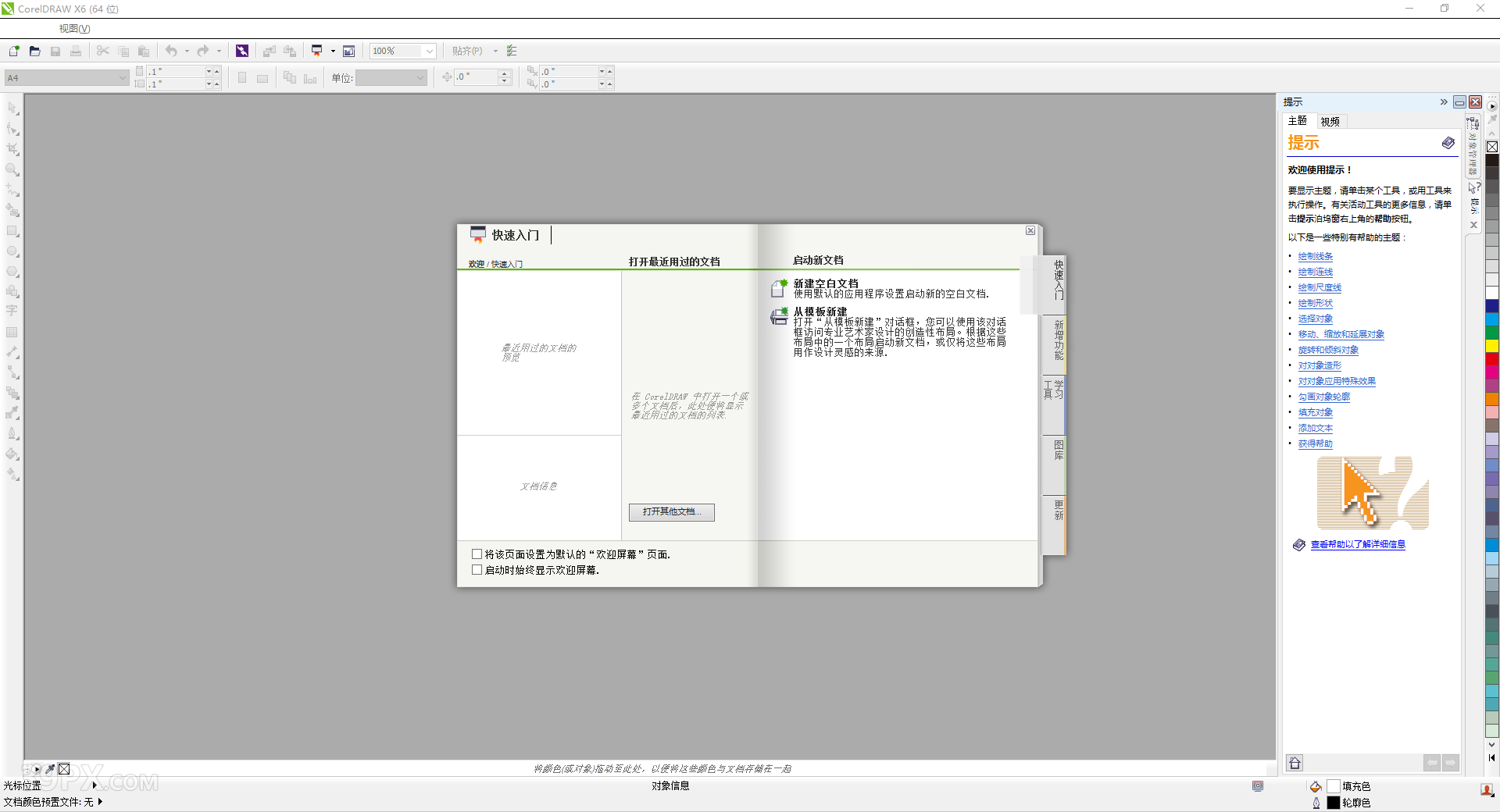Click the Print icon in toolbar
1500x812 pixels.
(x=76, y=51)
